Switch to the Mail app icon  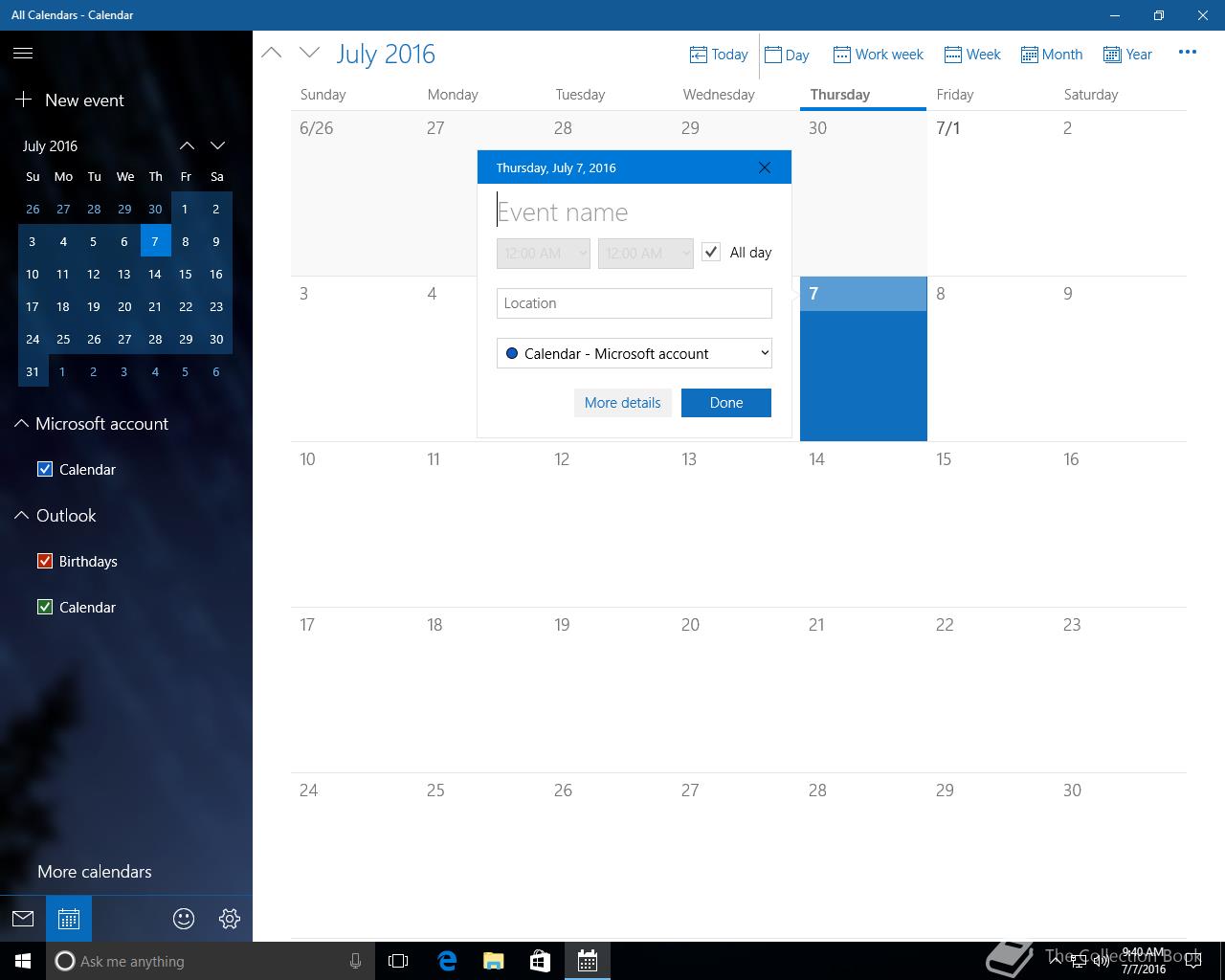(23, 919)
